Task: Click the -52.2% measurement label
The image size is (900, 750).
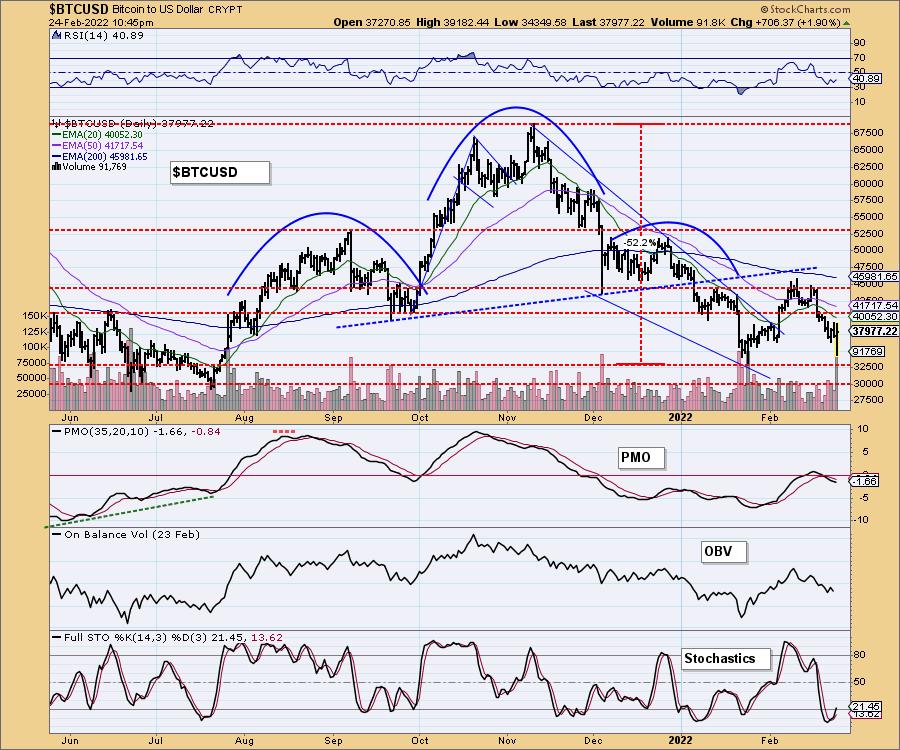Action: point(640,243)
